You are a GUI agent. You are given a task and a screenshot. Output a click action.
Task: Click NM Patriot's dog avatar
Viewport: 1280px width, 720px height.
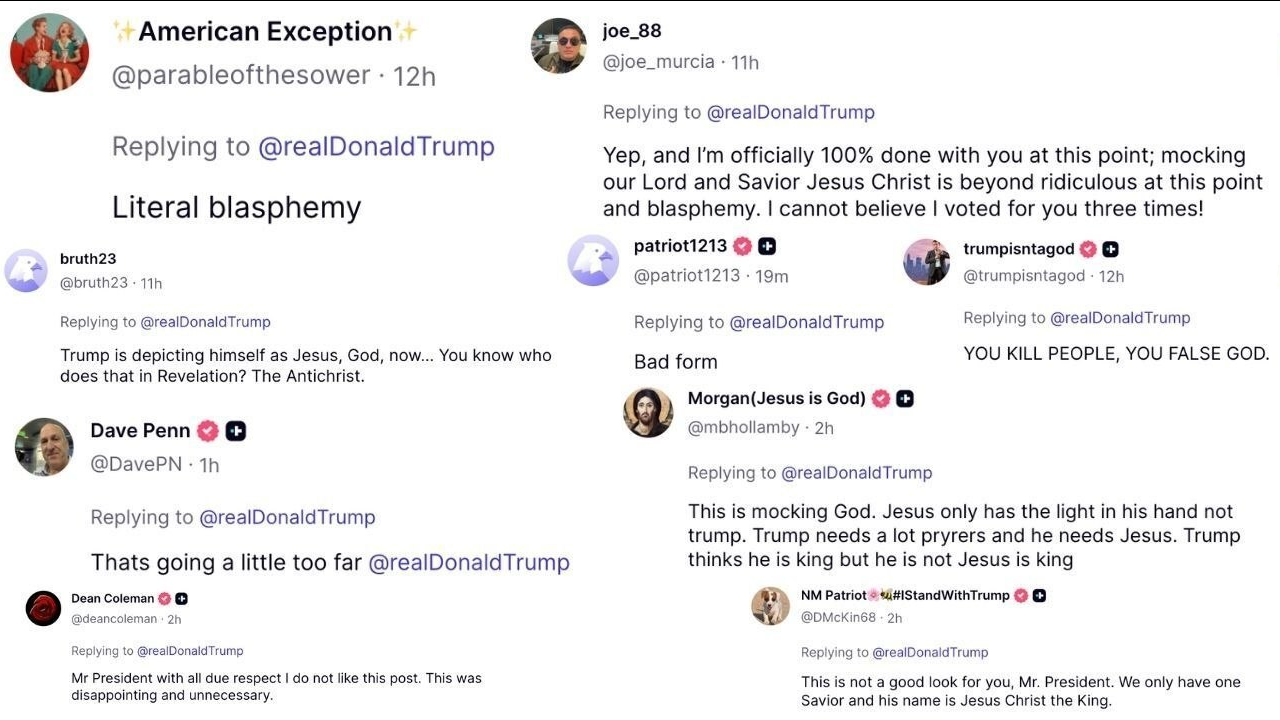click(x=770, y=606)
